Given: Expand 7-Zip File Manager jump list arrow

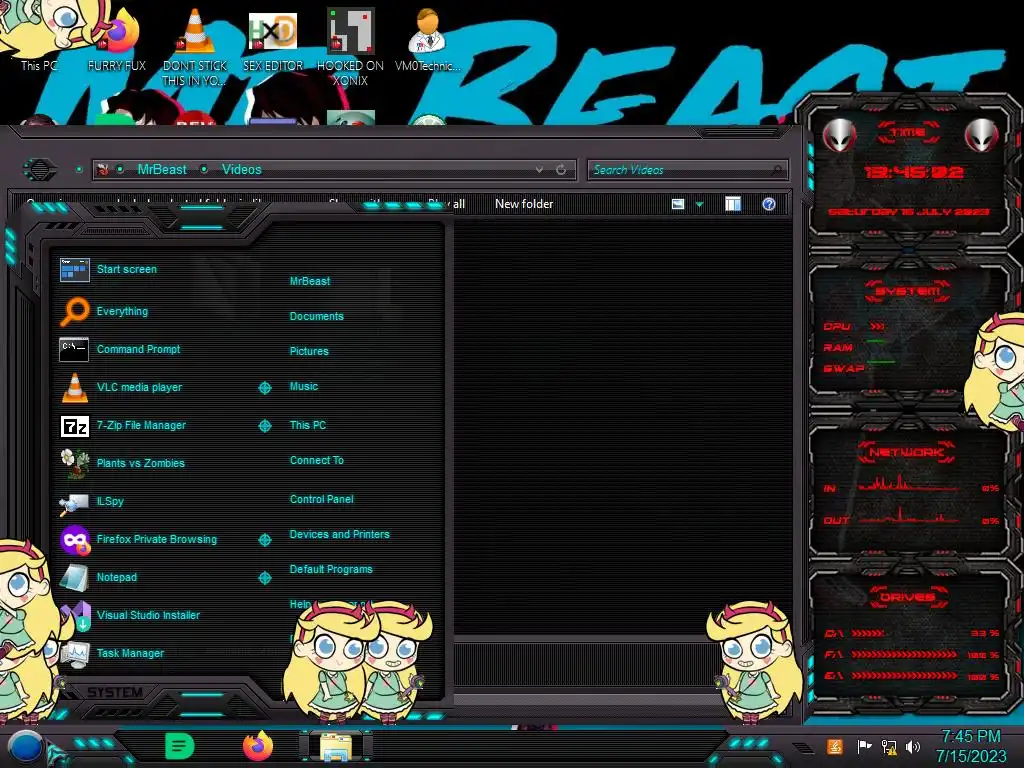Looking at the screenshot, I should (x=265, y=426).
